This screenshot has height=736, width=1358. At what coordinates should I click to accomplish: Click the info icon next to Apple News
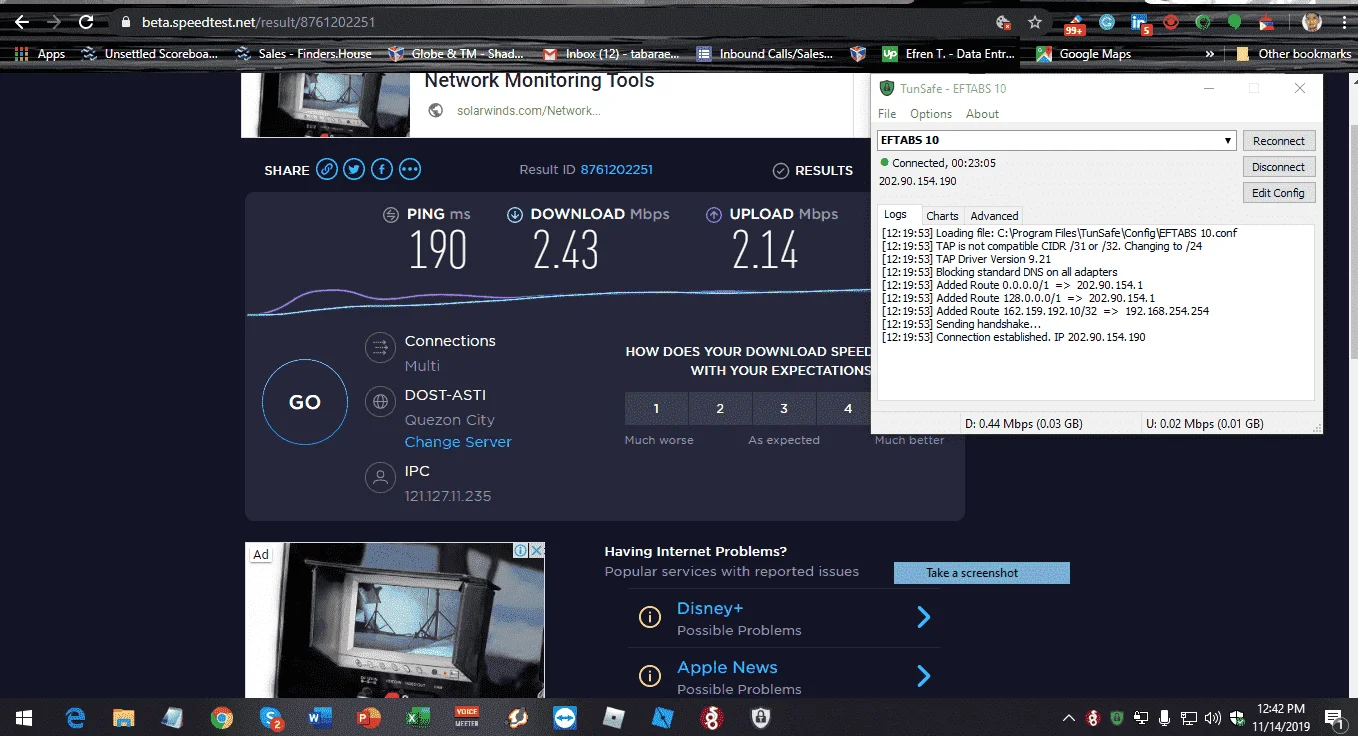[650, 676]
